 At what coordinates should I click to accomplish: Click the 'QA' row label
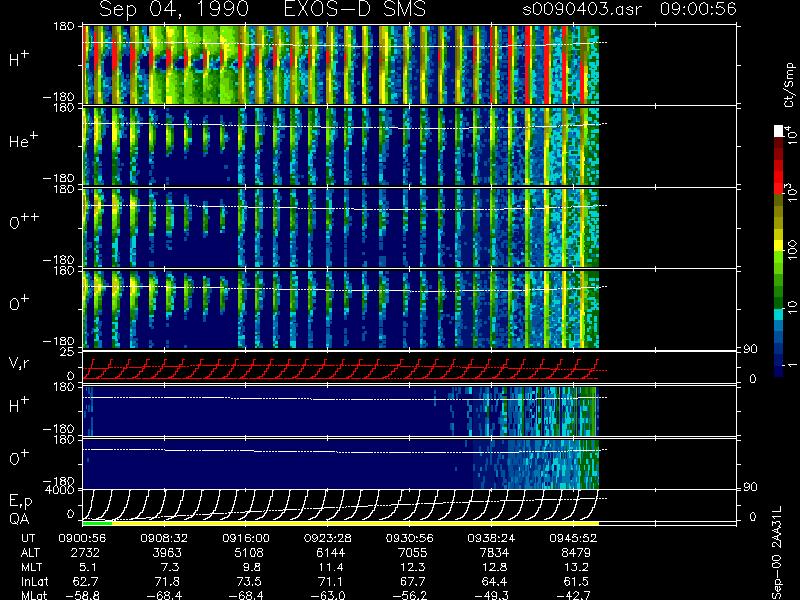19,518
